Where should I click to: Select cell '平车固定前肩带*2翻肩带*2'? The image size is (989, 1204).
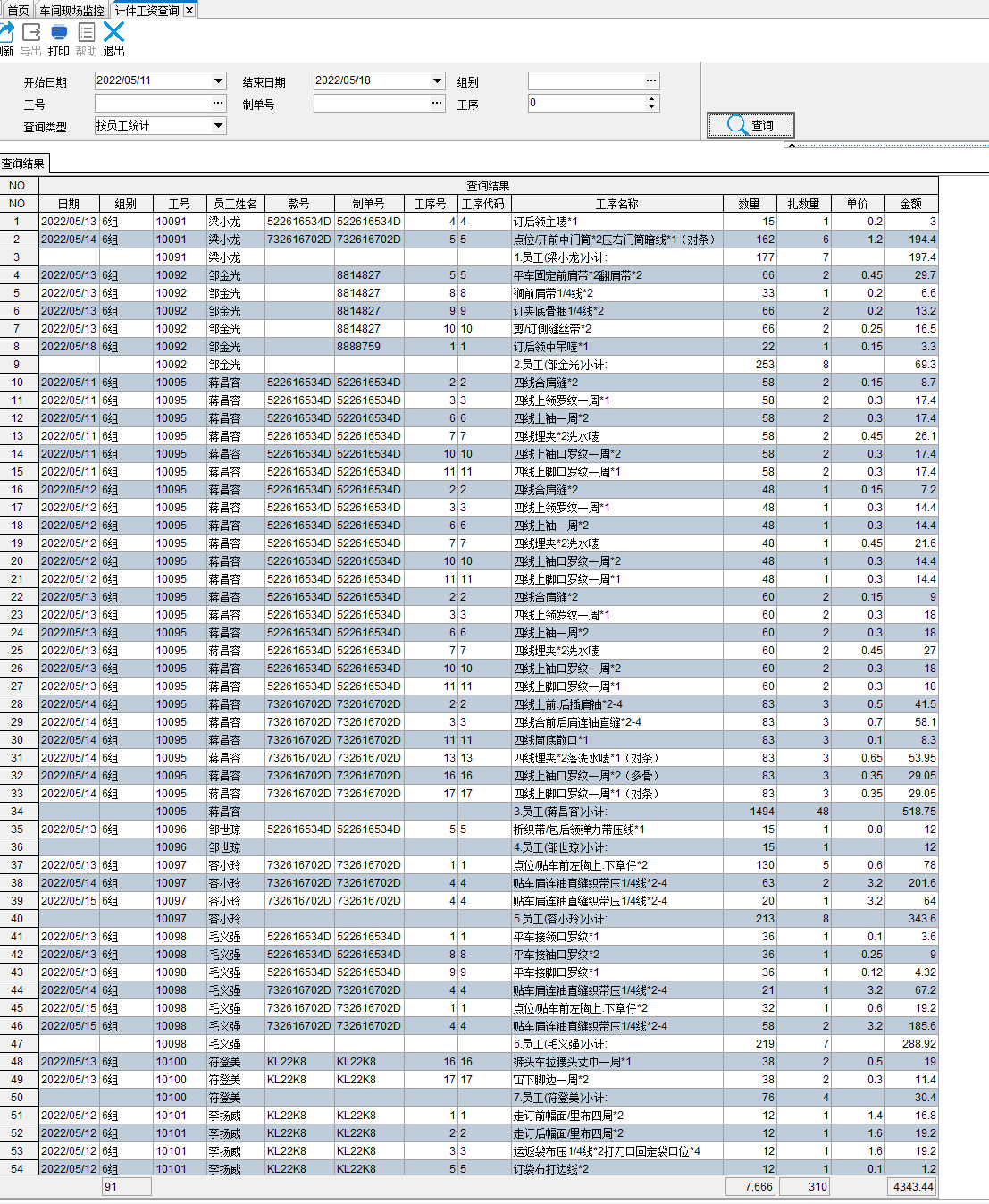[x=616, y=275]
